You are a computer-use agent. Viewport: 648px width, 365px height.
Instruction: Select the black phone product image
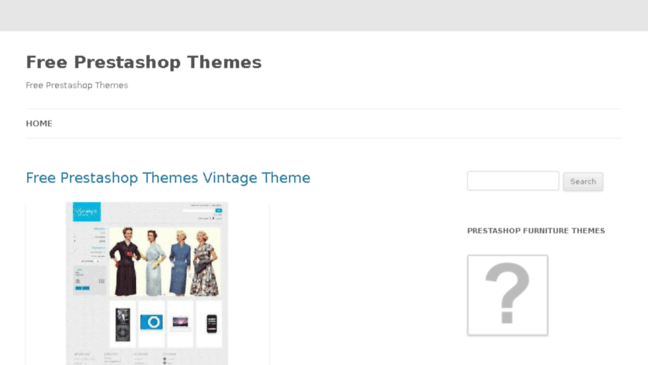(x=212, y=323)
